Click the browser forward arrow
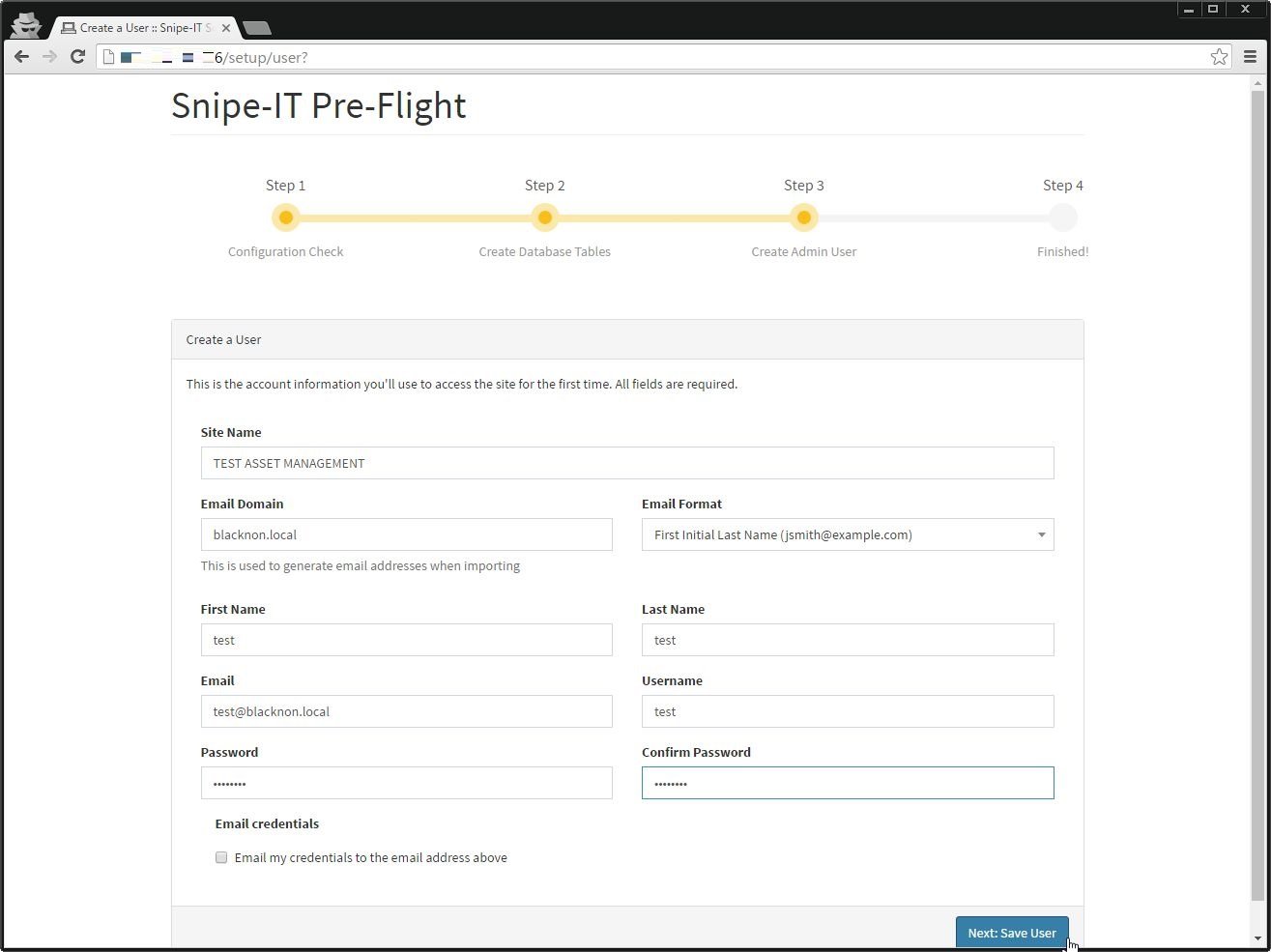Viewport: 1271px width, 952px height. tap(49, 57)
